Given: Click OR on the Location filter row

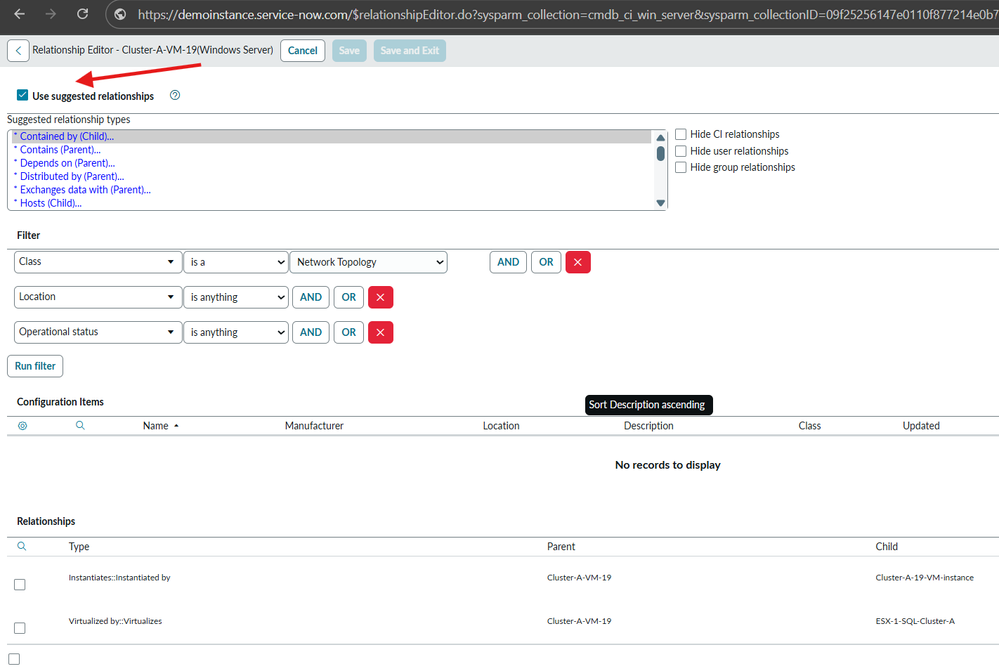Looking at the screenshot, I should pyautogui.click(x=349, y=297).
